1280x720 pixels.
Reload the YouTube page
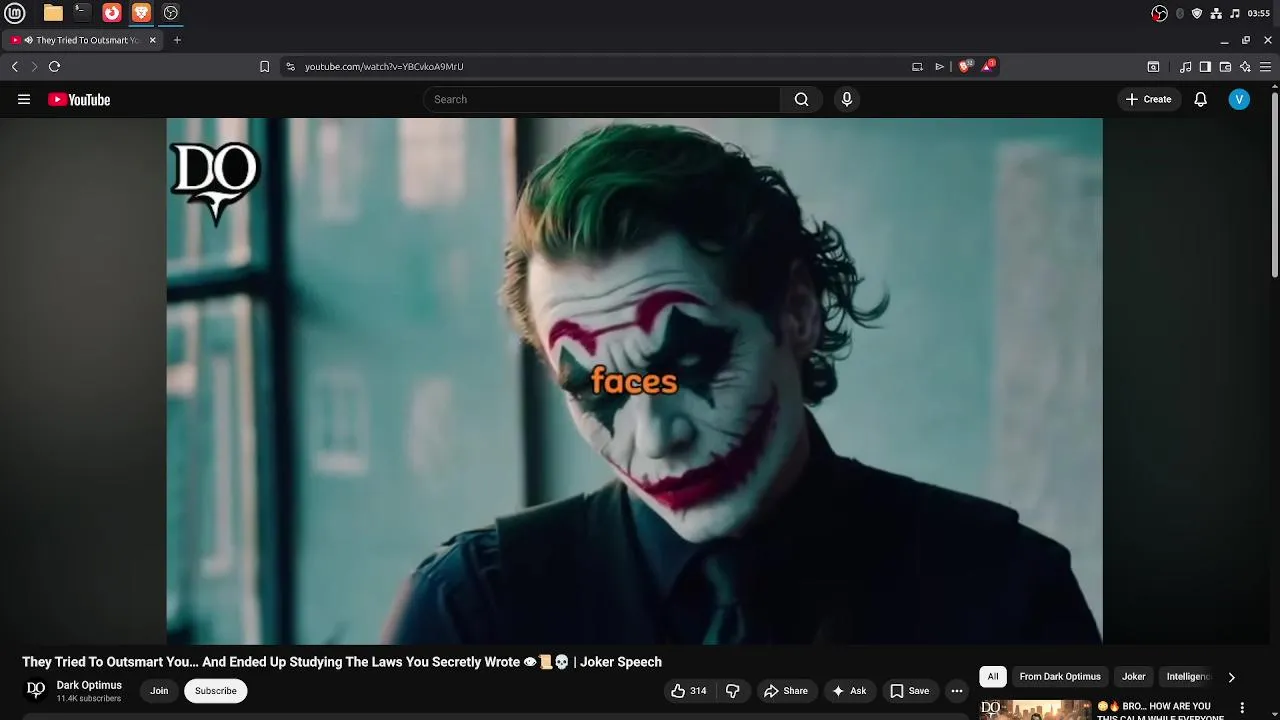point(54,66)
